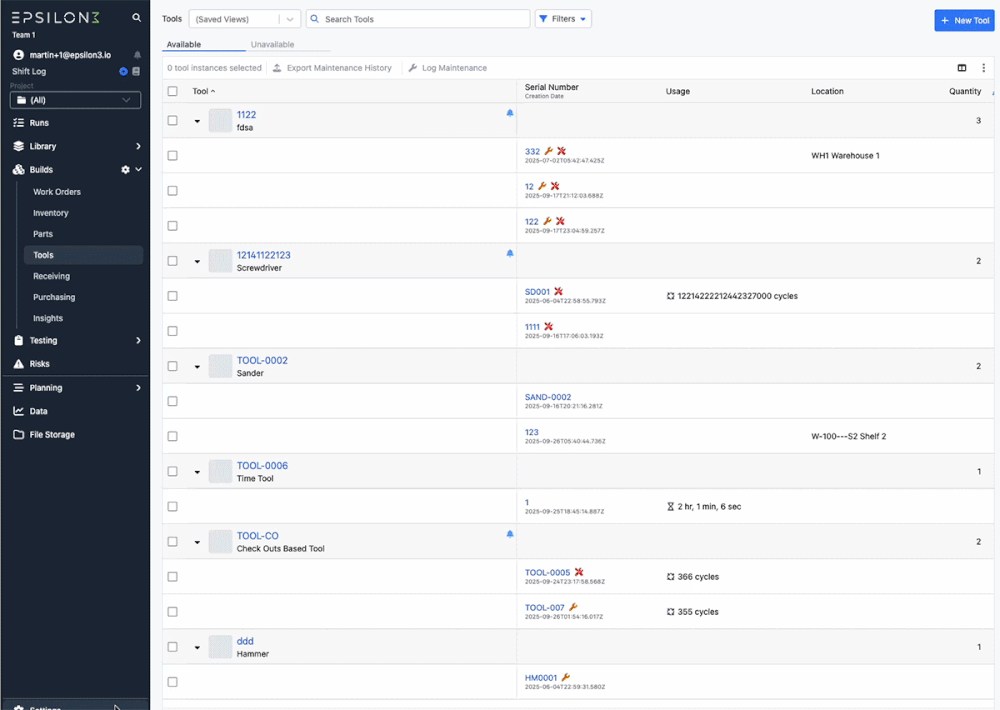Open the TOOL-CO tool link
This screenshot has height=710, width=1000.
(258, 536)
